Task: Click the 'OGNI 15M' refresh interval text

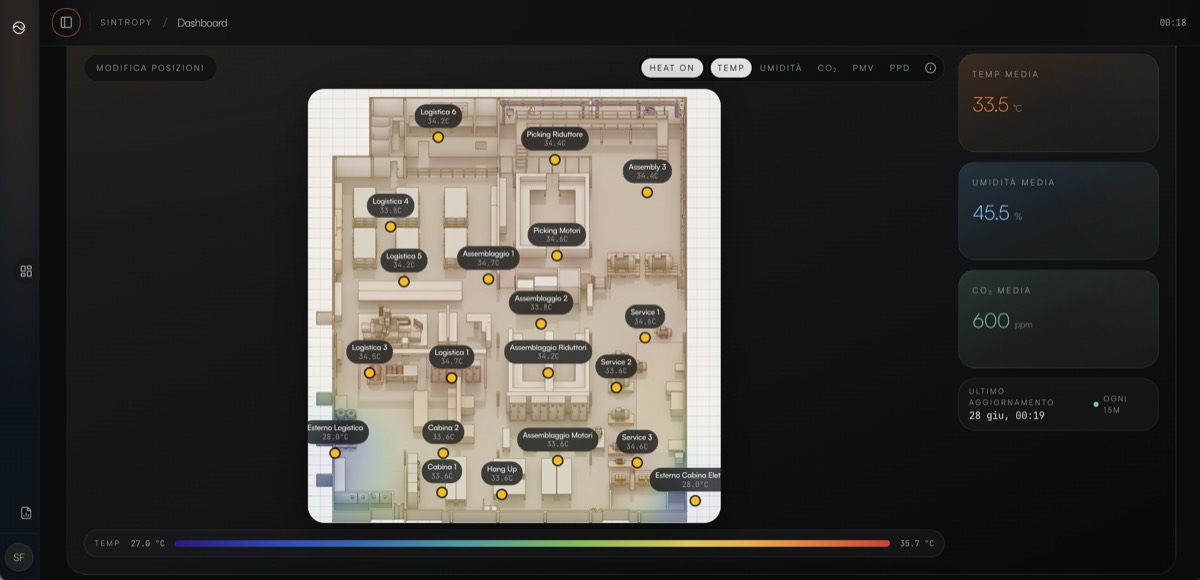Action: coord(1116,404)
